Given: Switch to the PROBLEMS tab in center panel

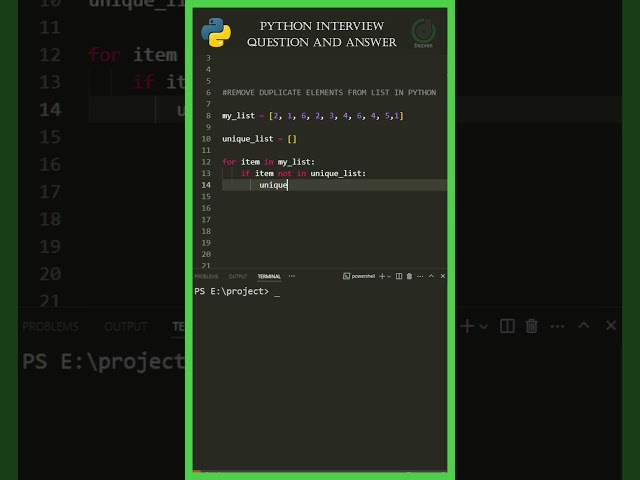Looking at the screenshot, I should pyautogui.click(x=207, y=276).
